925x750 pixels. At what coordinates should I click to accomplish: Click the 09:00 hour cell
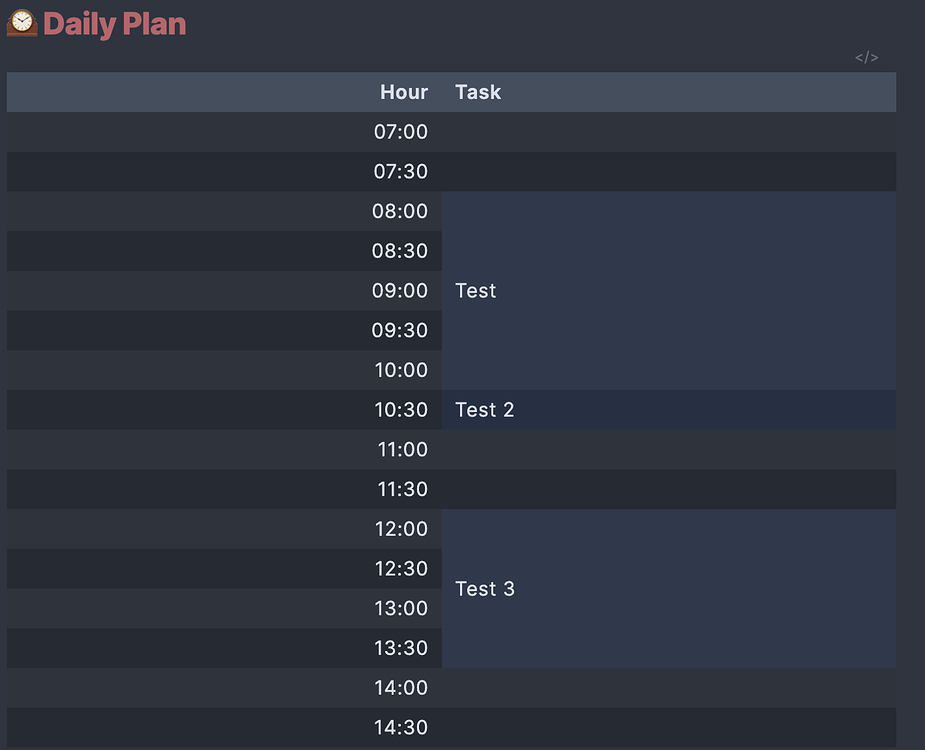click(x=401, y=290)
